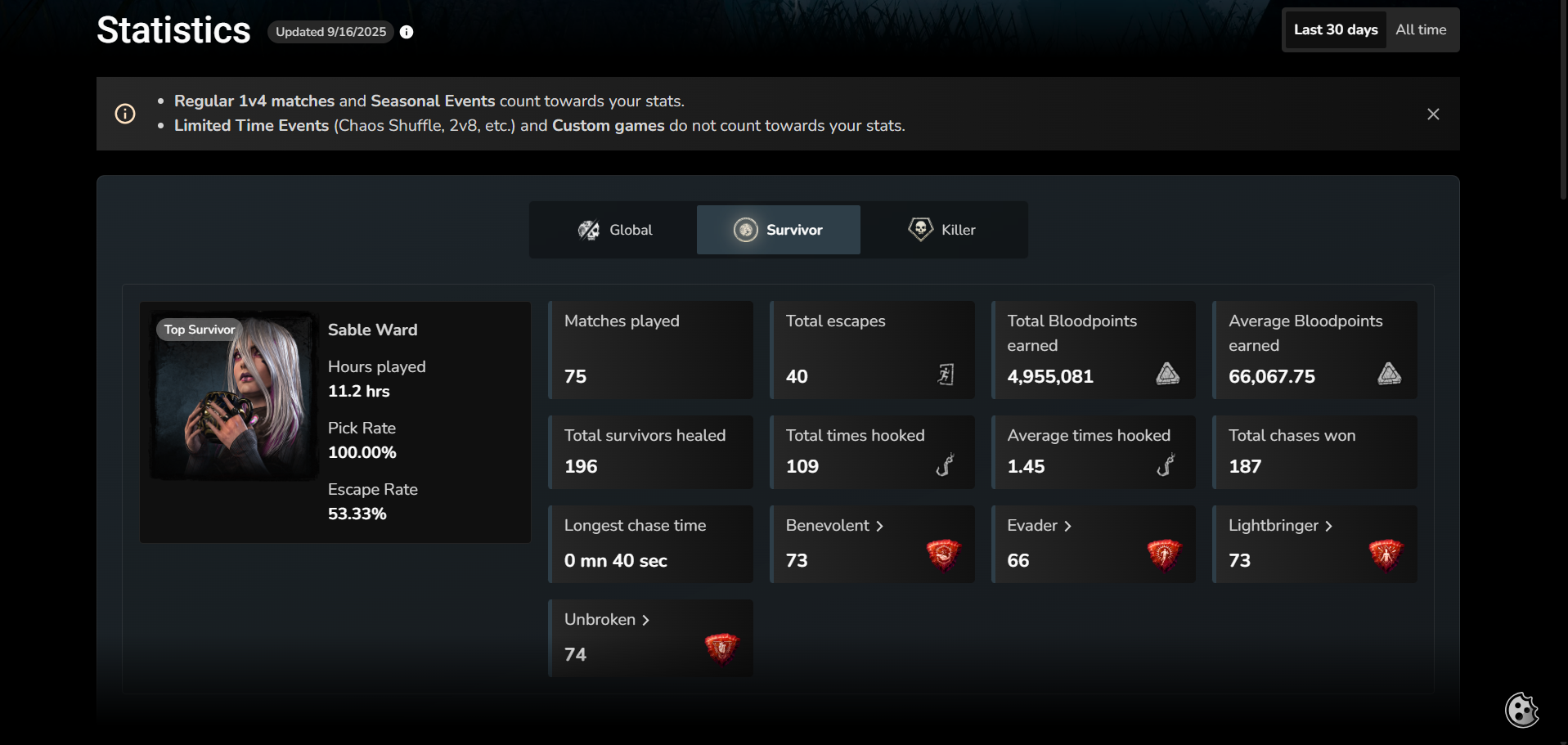Click the Total chases won value 187
The image size is (1568, 745).
pyautogui.click(x=1245, y=467)
